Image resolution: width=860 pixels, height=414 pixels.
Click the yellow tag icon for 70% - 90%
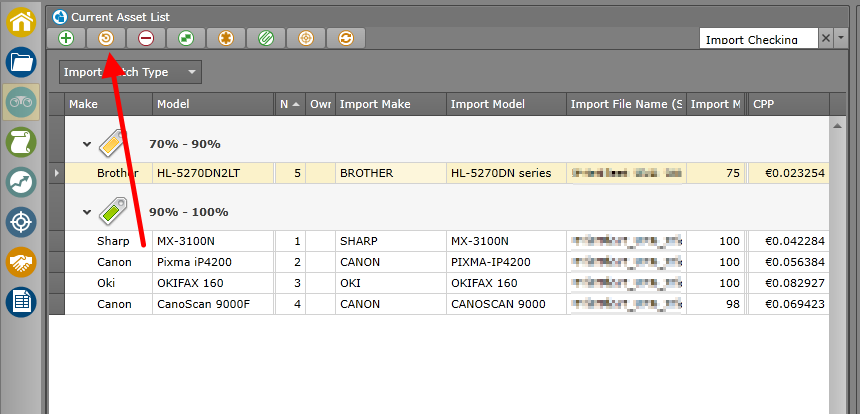pos(114,144)
